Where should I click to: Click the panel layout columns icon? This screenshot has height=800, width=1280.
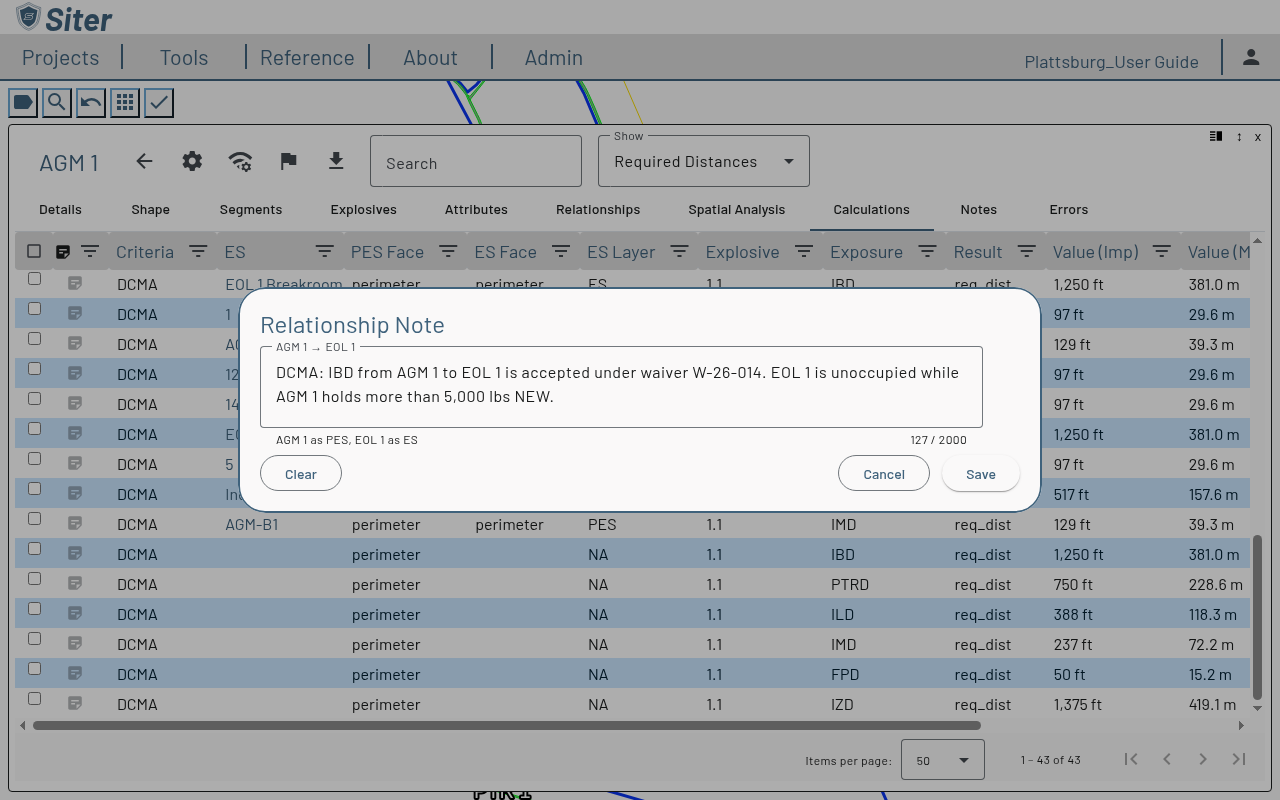pyautogui.click(x=1216, y=136)
